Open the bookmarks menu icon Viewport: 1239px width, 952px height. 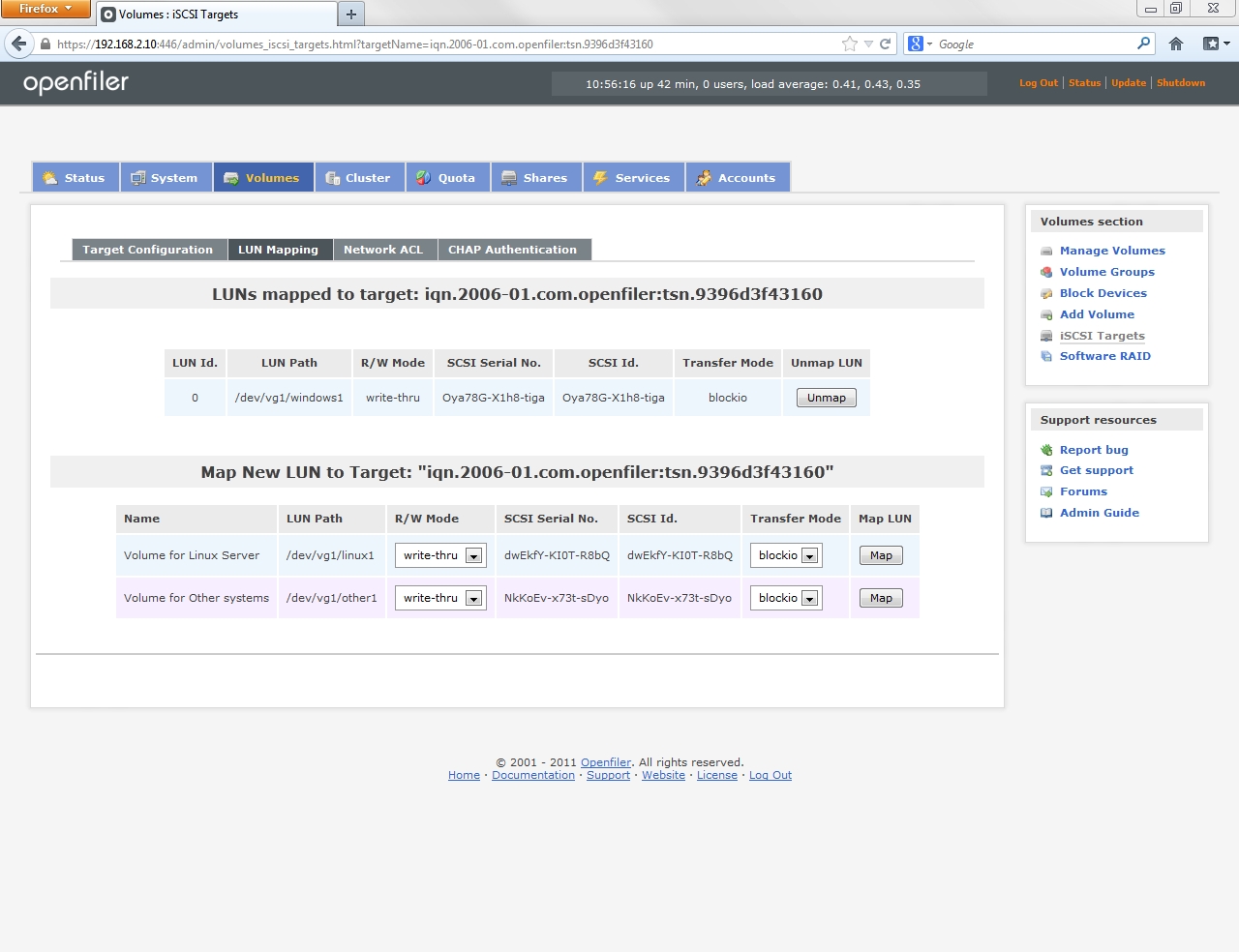click(x=1215, y=44)
